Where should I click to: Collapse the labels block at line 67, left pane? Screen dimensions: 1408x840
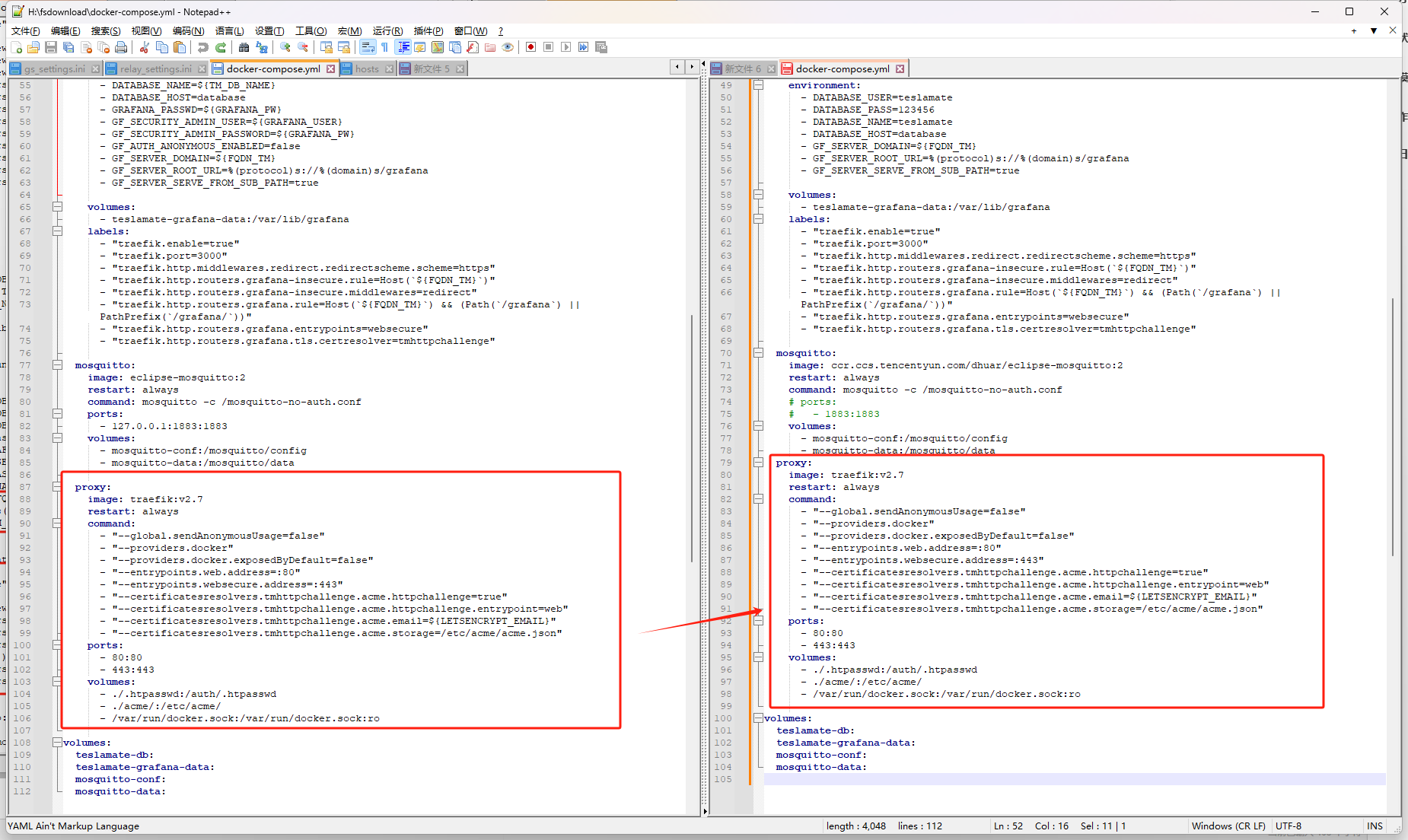click(x=57, y=231)
